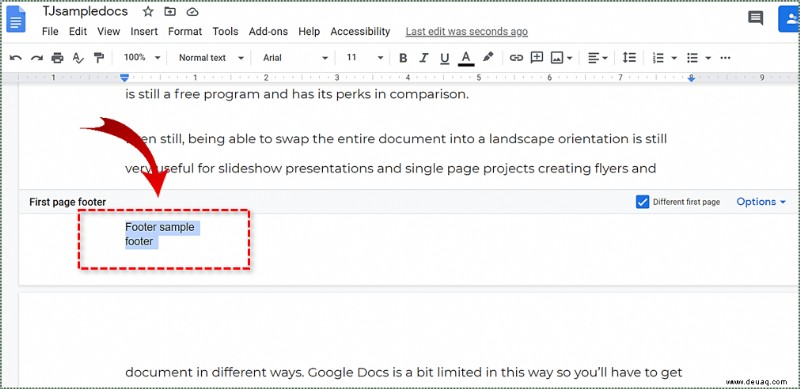This screenshot has width=800, height=389.
Task: Star the TJsampledocs document
Action: [148, 12]
